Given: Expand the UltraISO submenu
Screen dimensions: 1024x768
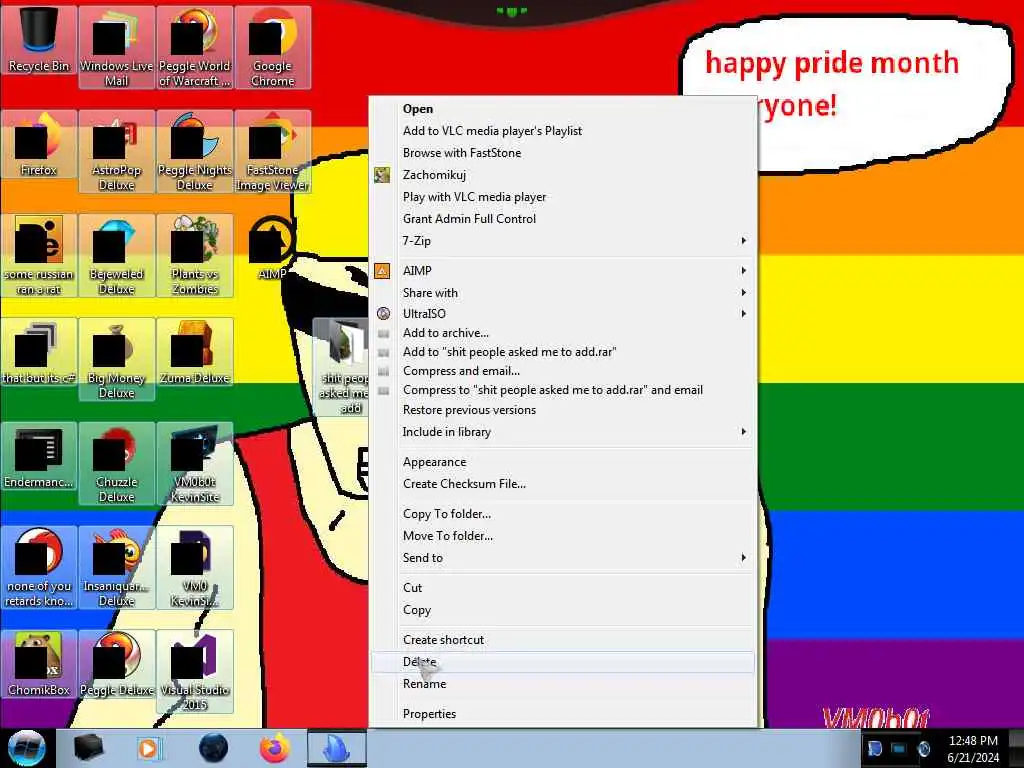Looking at the screenshot, I should click(563, 313).
